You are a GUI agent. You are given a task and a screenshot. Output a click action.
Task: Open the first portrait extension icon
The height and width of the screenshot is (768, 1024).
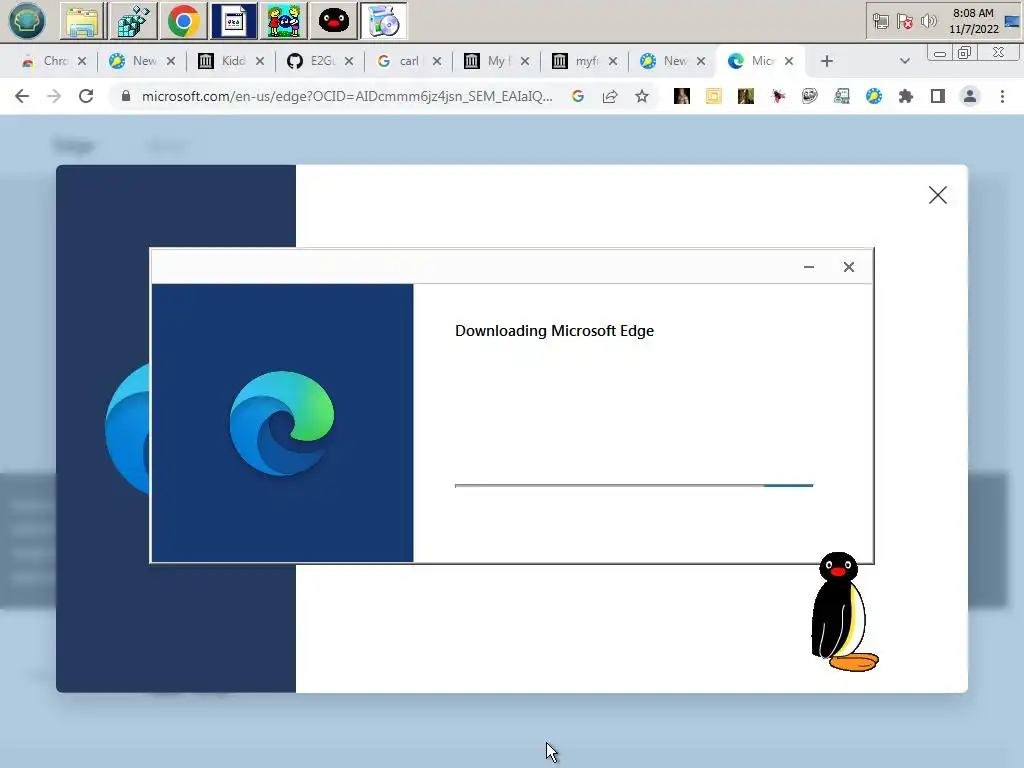tap(682, 97)
